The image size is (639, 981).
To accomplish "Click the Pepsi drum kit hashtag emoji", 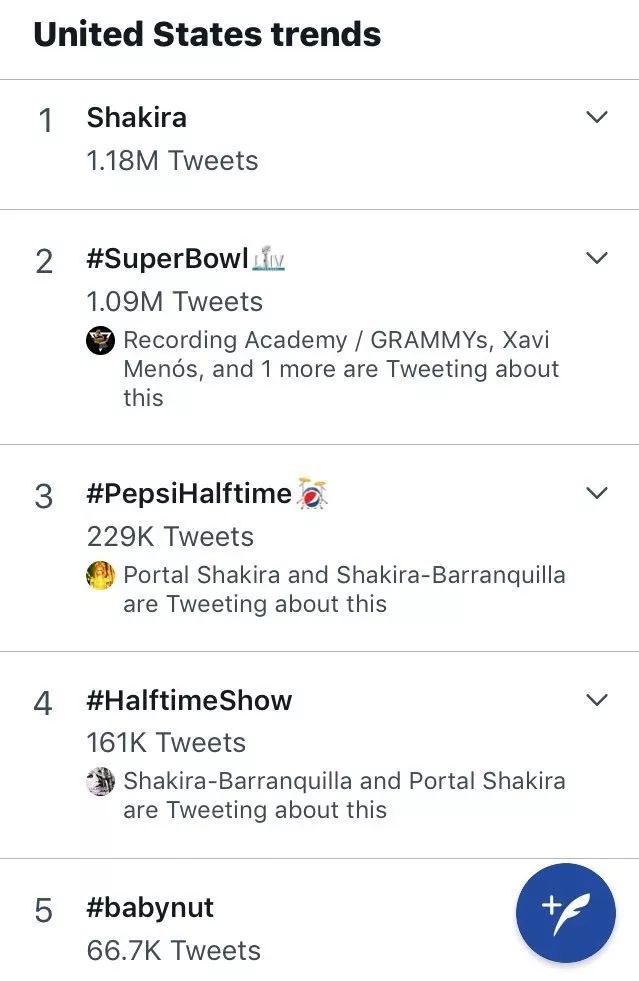I will point(313,494).
